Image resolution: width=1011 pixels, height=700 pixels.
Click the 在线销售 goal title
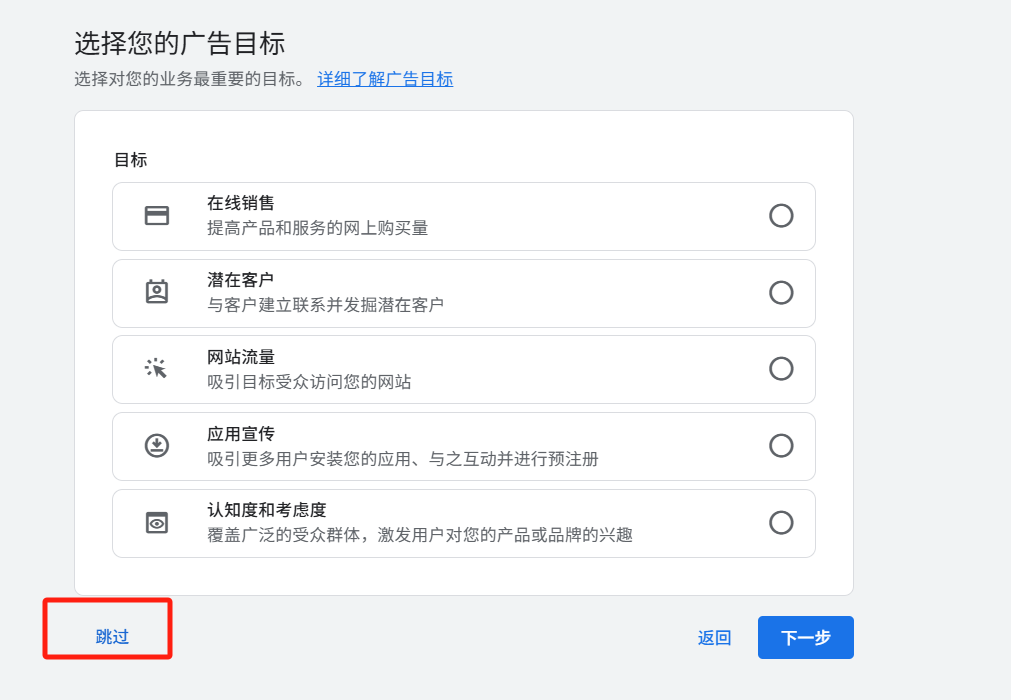point(240,203)
